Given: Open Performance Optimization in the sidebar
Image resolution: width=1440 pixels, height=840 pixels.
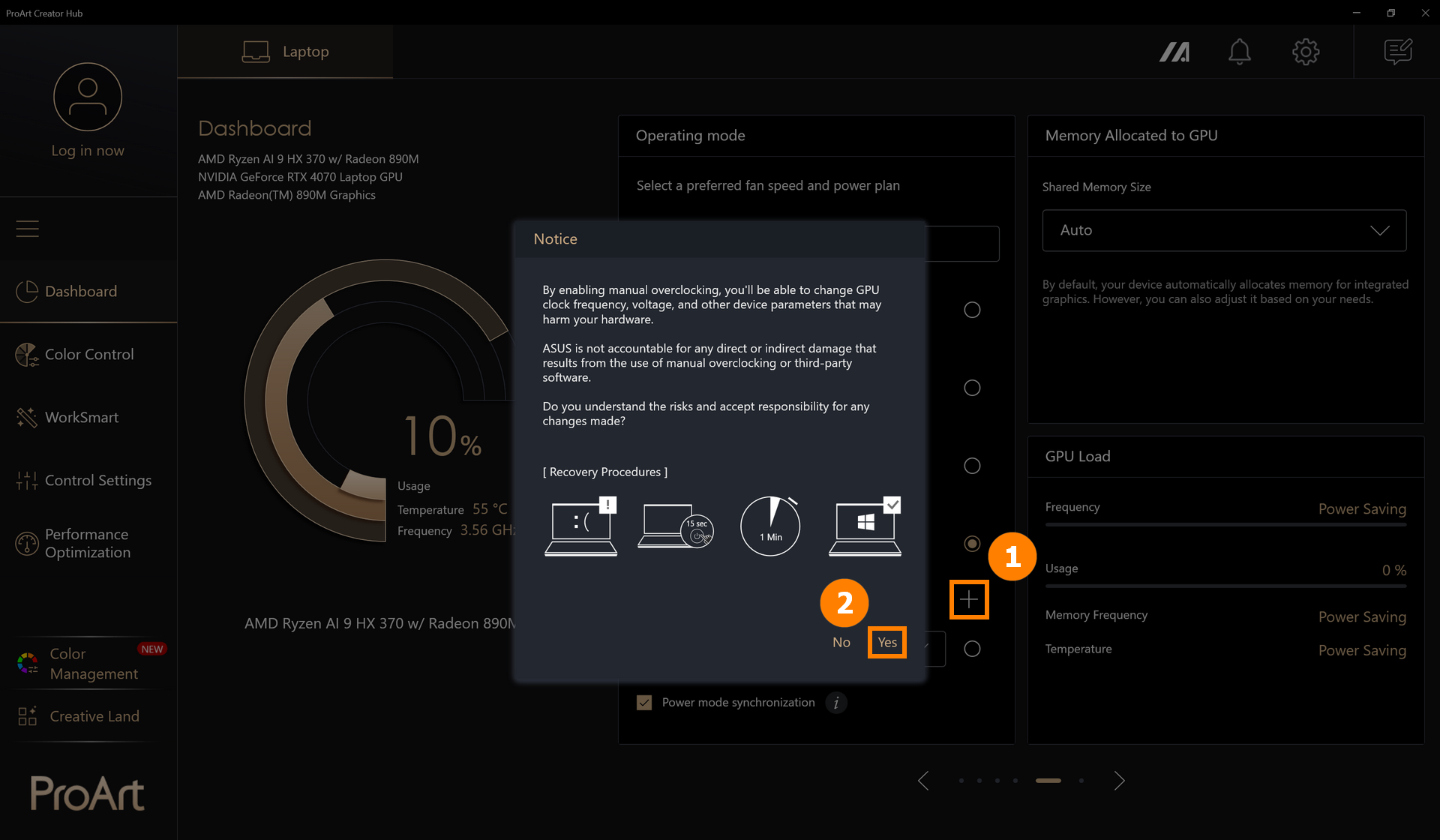Looking at the screenshot, I should (x=88, y=543).
